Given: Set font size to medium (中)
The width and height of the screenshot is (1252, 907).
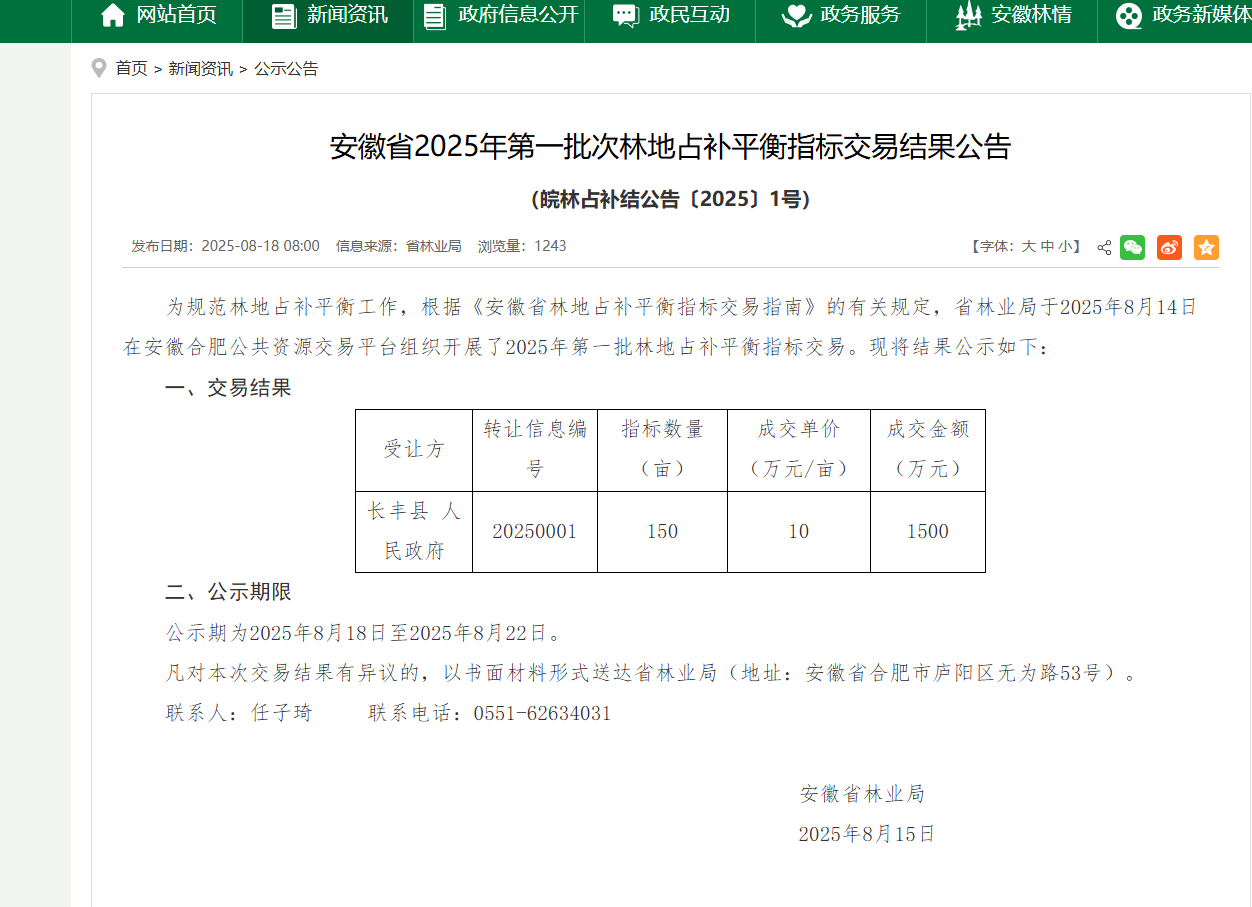Looking at the screenshot, I should point(1047,246).
